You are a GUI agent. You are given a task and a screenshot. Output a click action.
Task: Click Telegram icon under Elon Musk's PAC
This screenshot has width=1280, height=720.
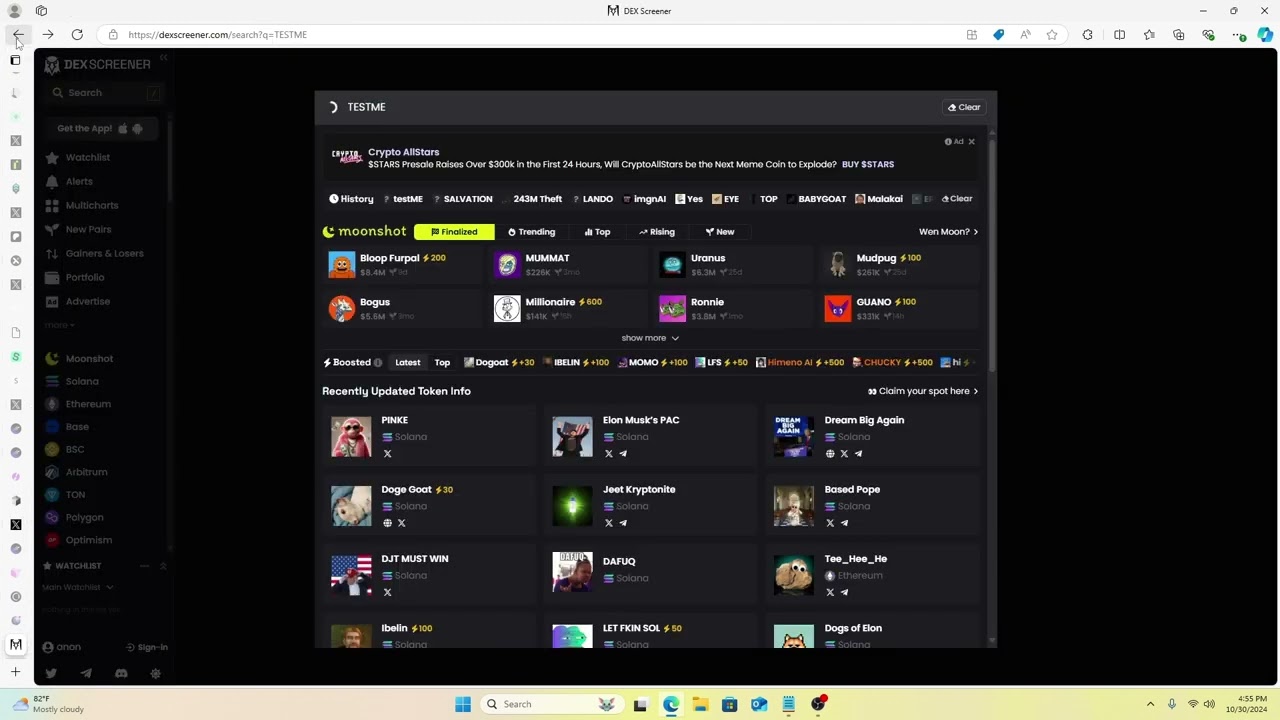tap(623, 454)
